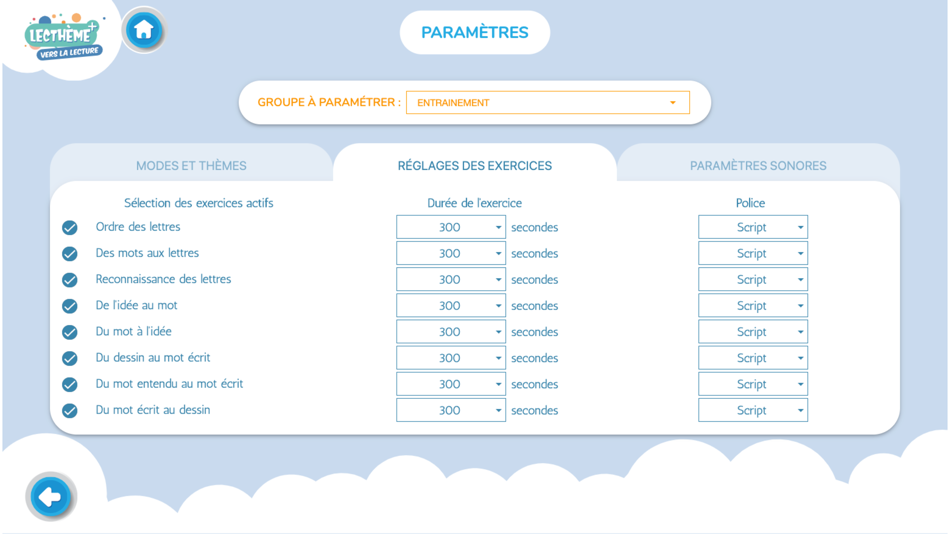Select Réglages des exercices tab
950x534 pixels.
click(x=474, y=165)
